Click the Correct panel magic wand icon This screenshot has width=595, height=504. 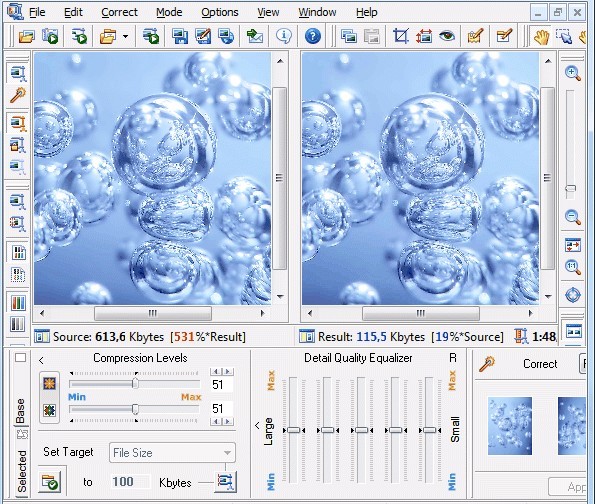487,364
